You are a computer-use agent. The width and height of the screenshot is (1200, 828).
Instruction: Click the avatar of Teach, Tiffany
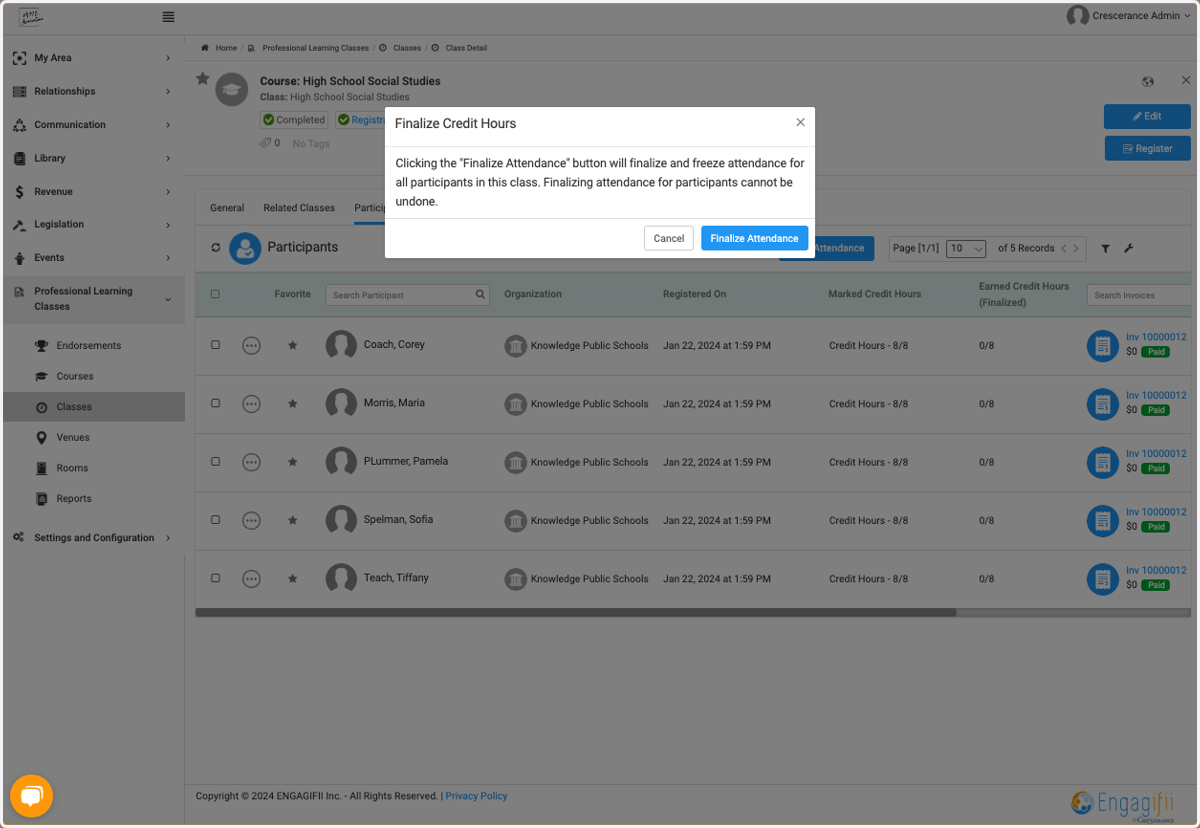341,578
